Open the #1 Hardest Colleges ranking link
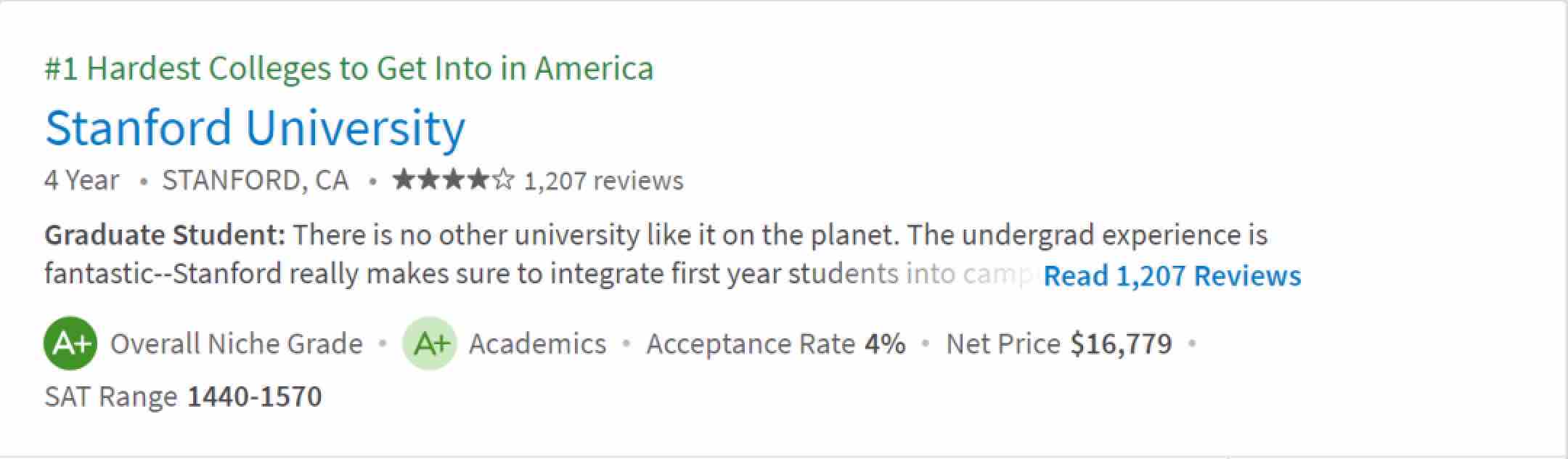 pos(348,68)
